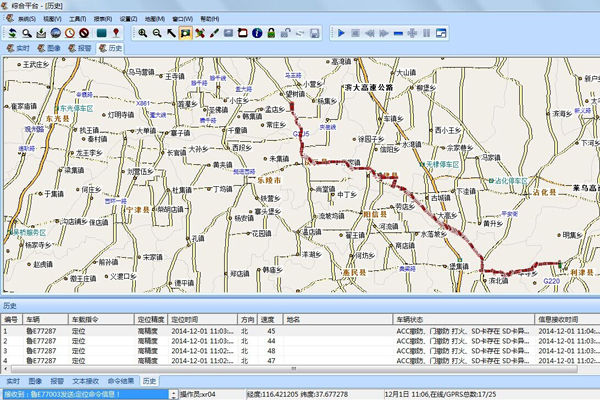Switch to the 文本接收 bottom tab
The width and height of the screenshot is (600, 400).
(x=86, y=381)
